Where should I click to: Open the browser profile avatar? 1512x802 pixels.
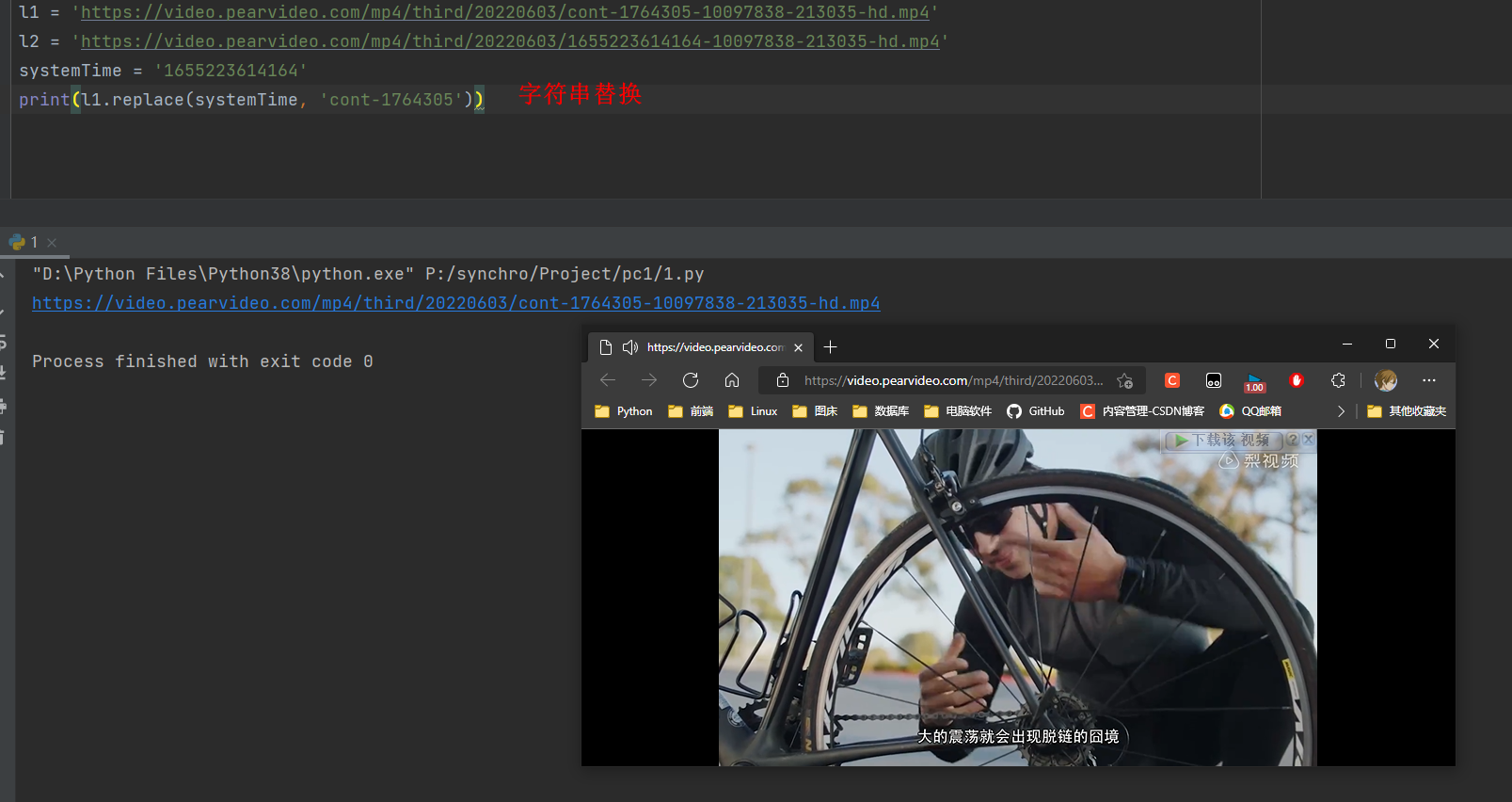[1386, 380]
